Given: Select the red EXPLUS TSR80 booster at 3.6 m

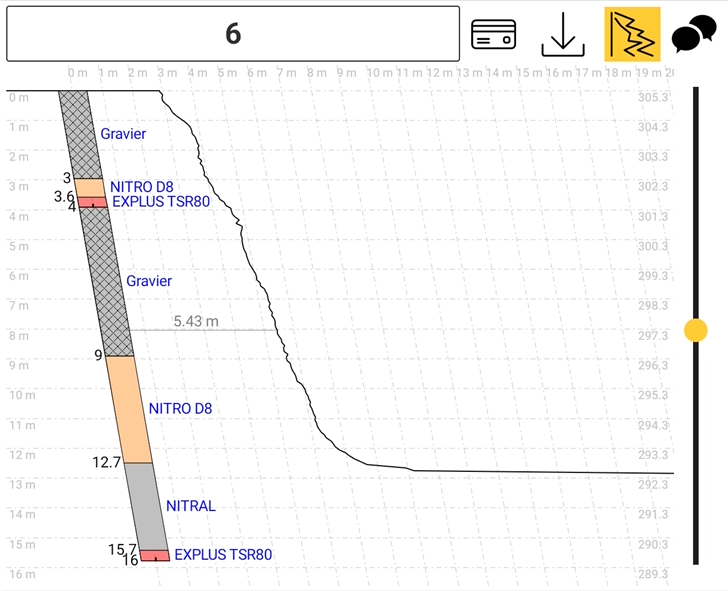Looking at the screenshot, I should (x=93, y=202).
